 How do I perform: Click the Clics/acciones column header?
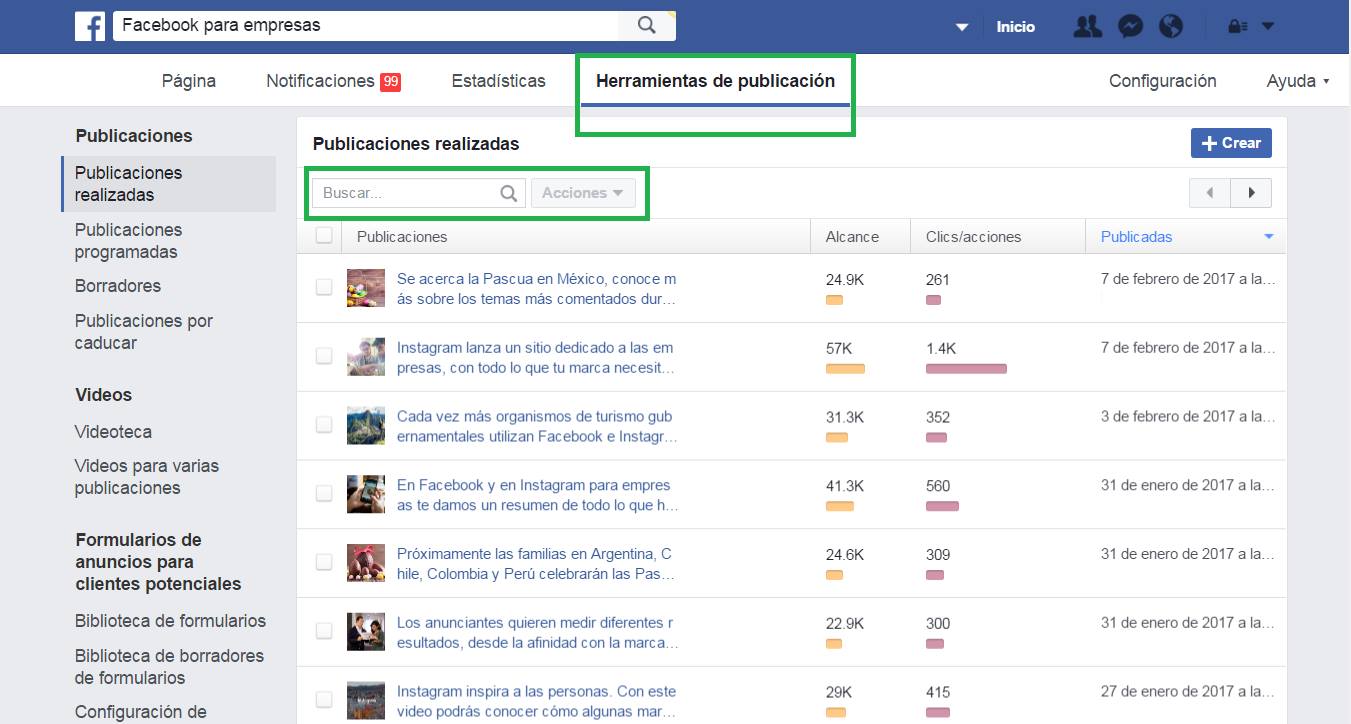[974, 237]
